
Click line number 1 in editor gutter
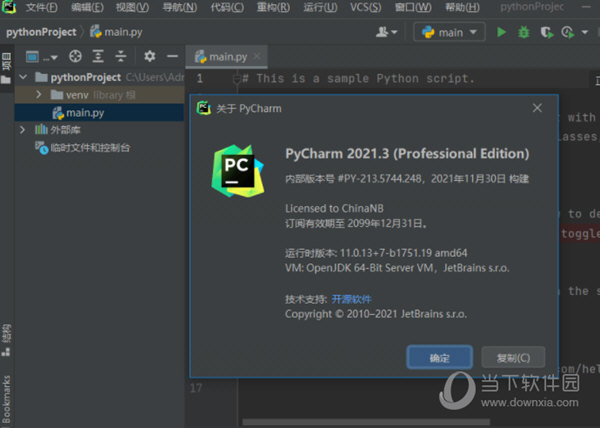200,79
